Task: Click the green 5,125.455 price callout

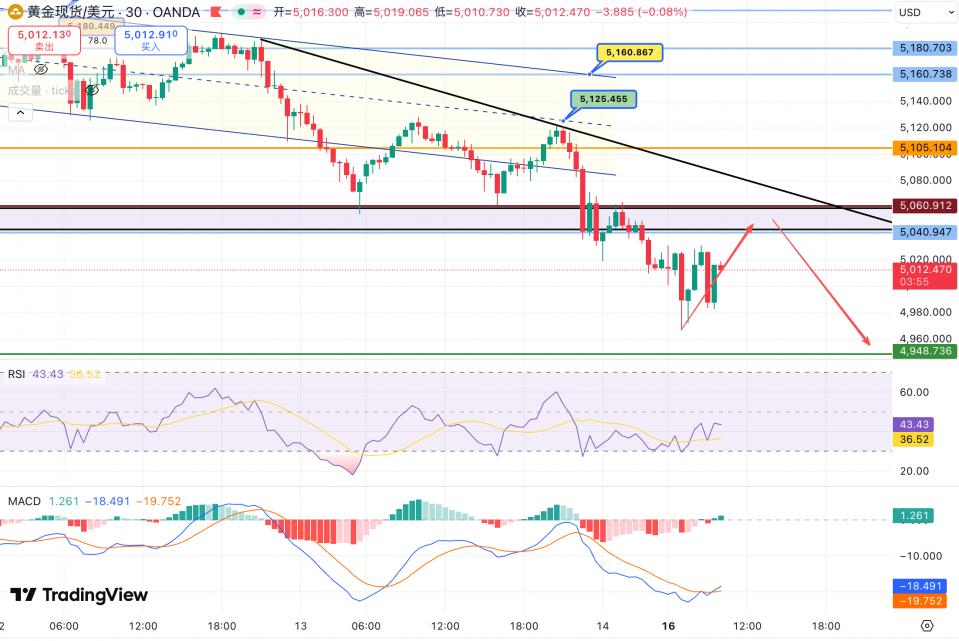Action: 604,99
